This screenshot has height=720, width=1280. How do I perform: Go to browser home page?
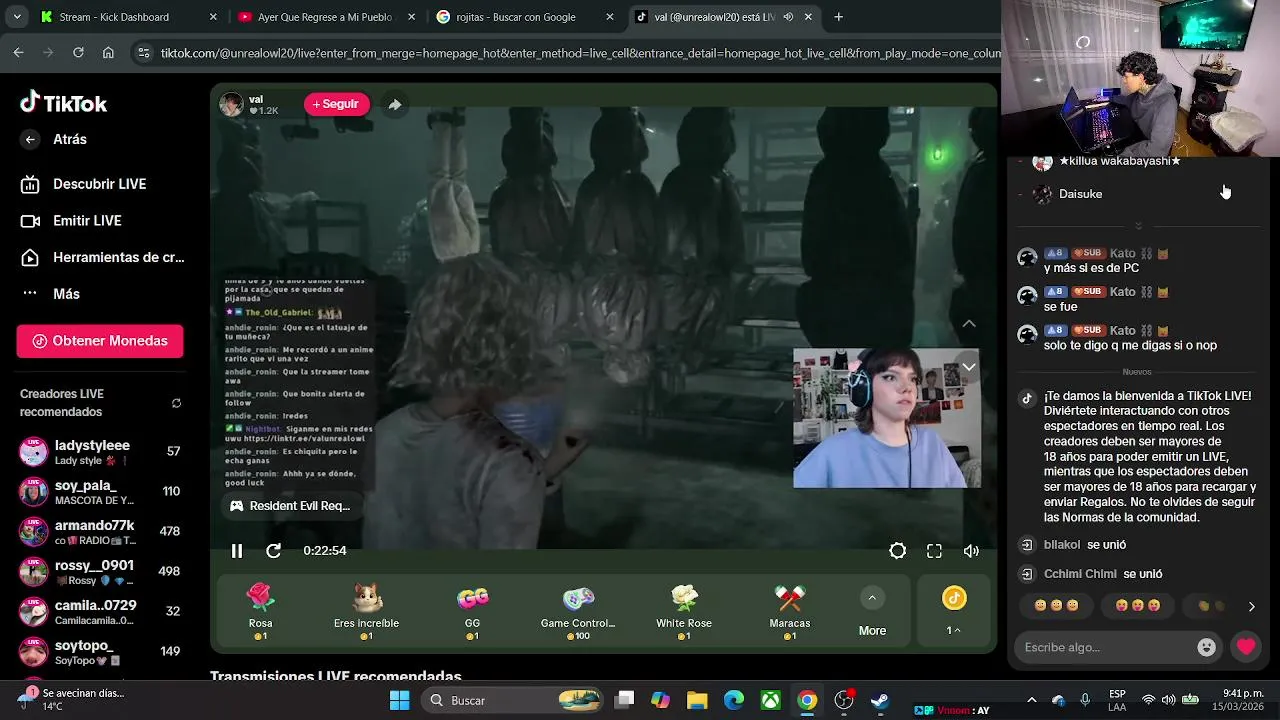pos(108,53)
